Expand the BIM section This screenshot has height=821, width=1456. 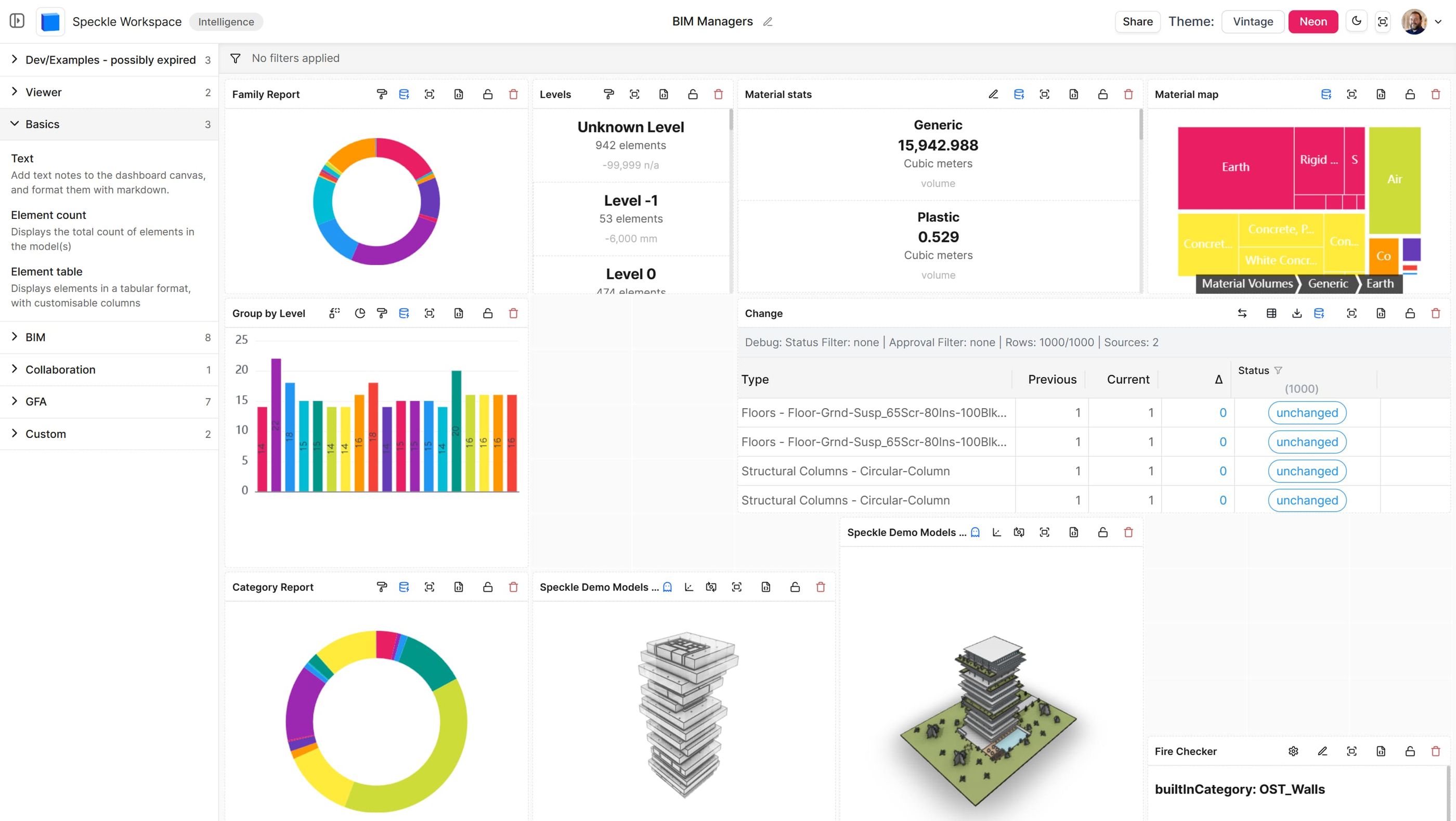pos(109,337)
